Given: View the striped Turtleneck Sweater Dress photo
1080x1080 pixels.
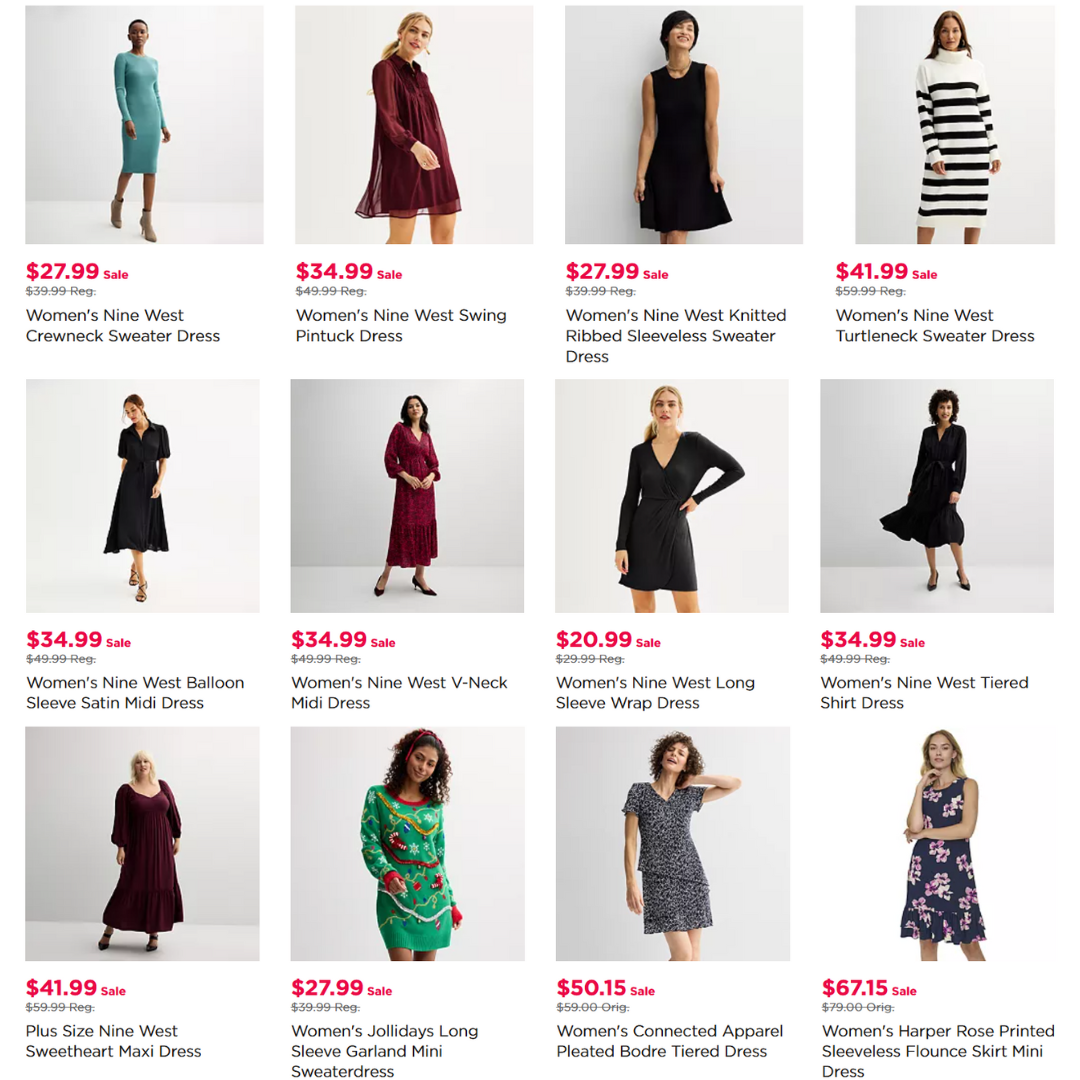Looking at the screenshot, I should click(955, 125).
